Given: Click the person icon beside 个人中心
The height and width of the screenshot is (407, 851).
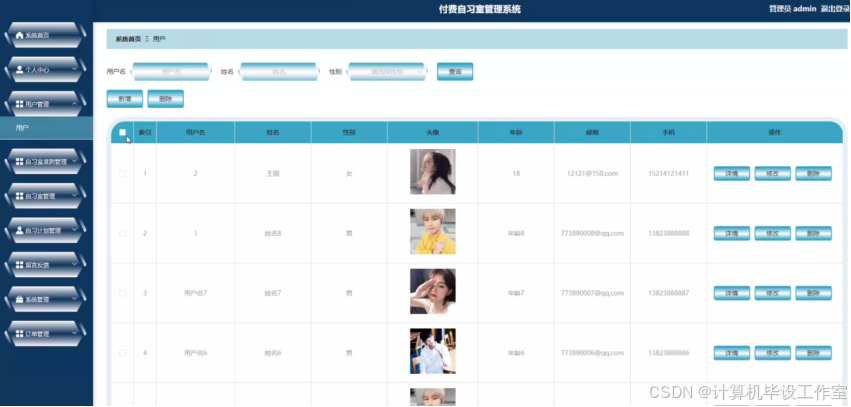Looking at the screenshot, I should 20,69.
